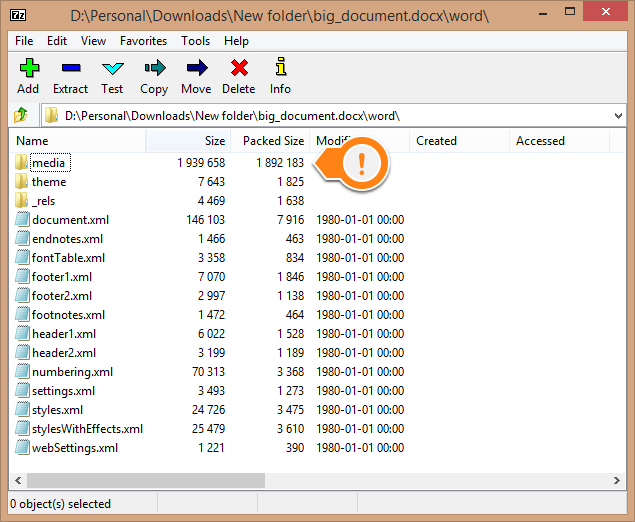Image resolution: width=635 pixels, height=522 pixels.
Task: Select the document.xml file
Action: 69,220
